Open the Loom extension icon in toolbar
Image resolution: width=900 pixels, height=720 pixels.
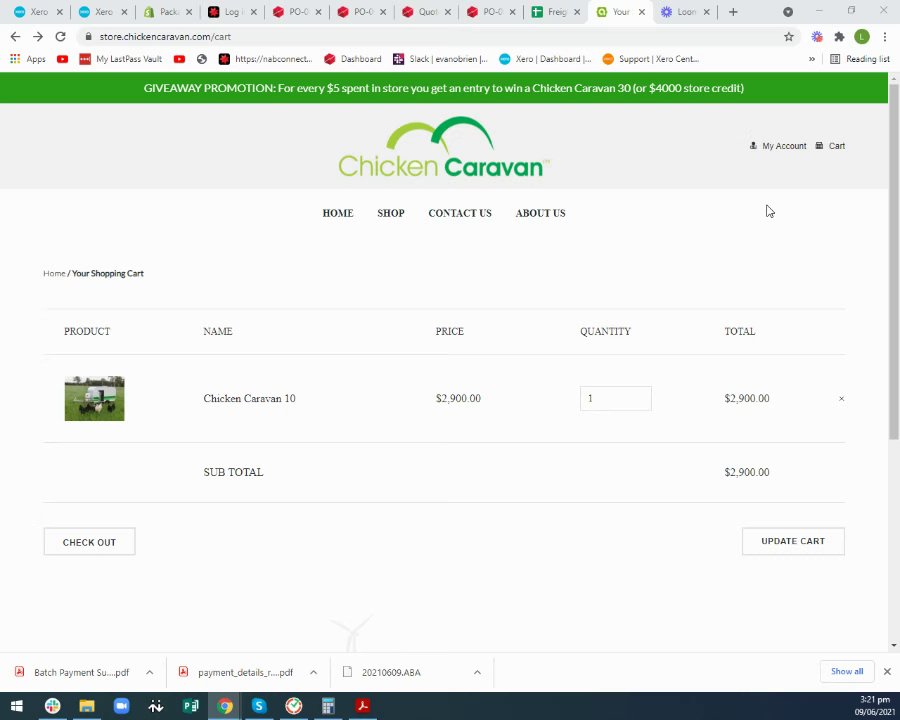pos(817,37)
